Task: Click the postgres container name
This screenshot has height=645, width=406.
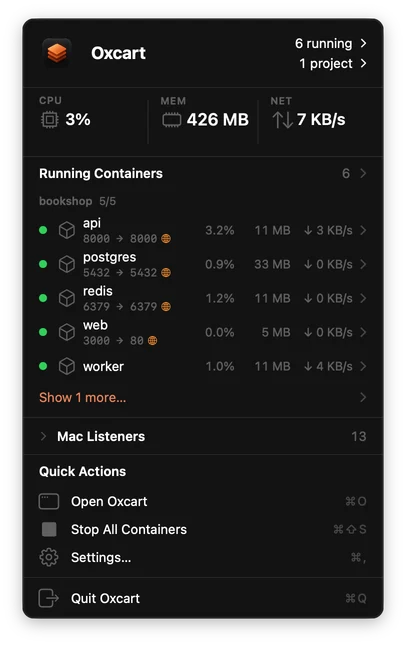Action: 109,258
